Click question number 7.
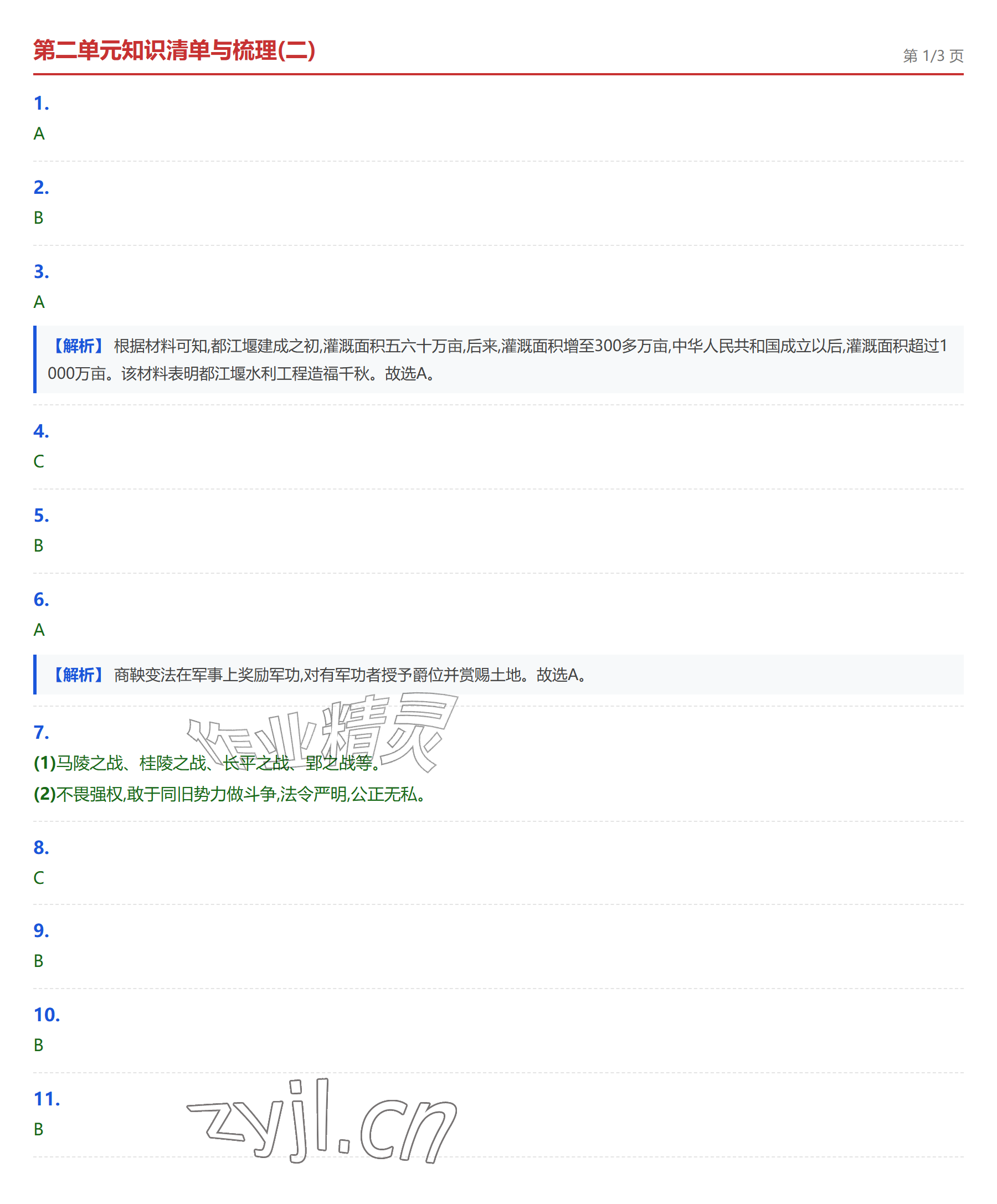 (42, 733)
